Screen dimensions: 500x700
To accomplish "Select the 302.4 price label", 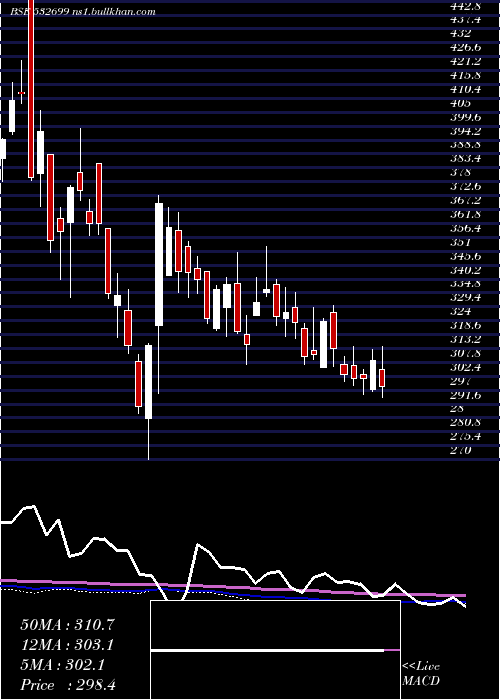I will pos(466,367).
